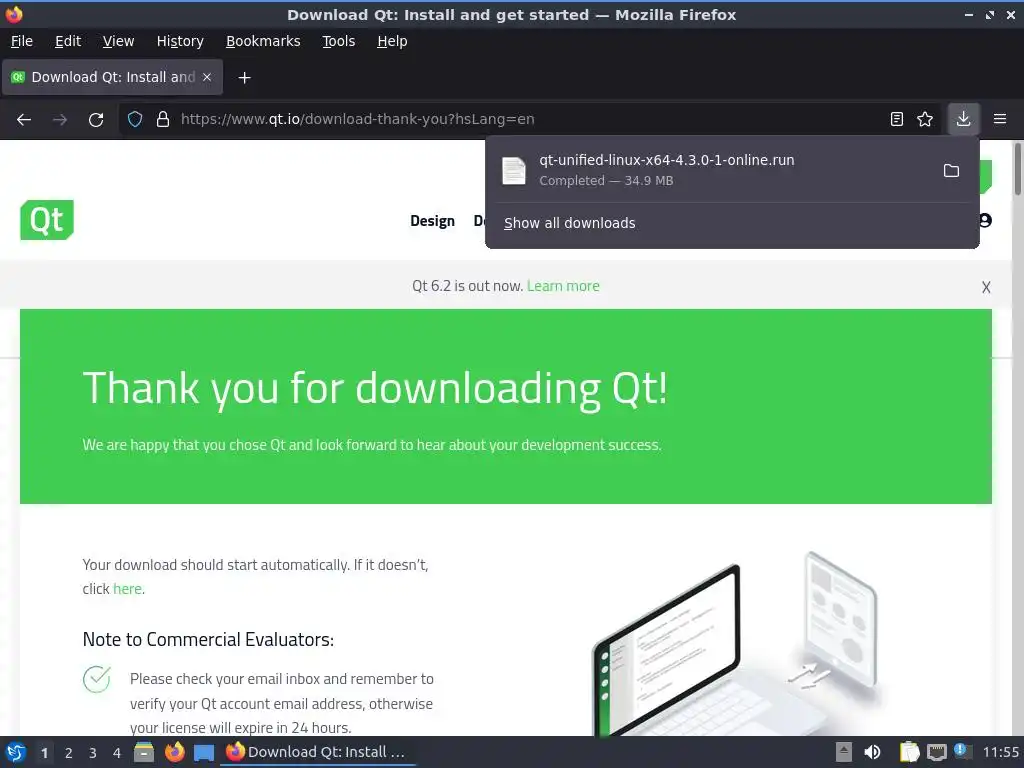Image resolution: width=1024 pixels, height=768 pixels.
Task: Open Firefox hamburger application menu
Action: 1000,119
